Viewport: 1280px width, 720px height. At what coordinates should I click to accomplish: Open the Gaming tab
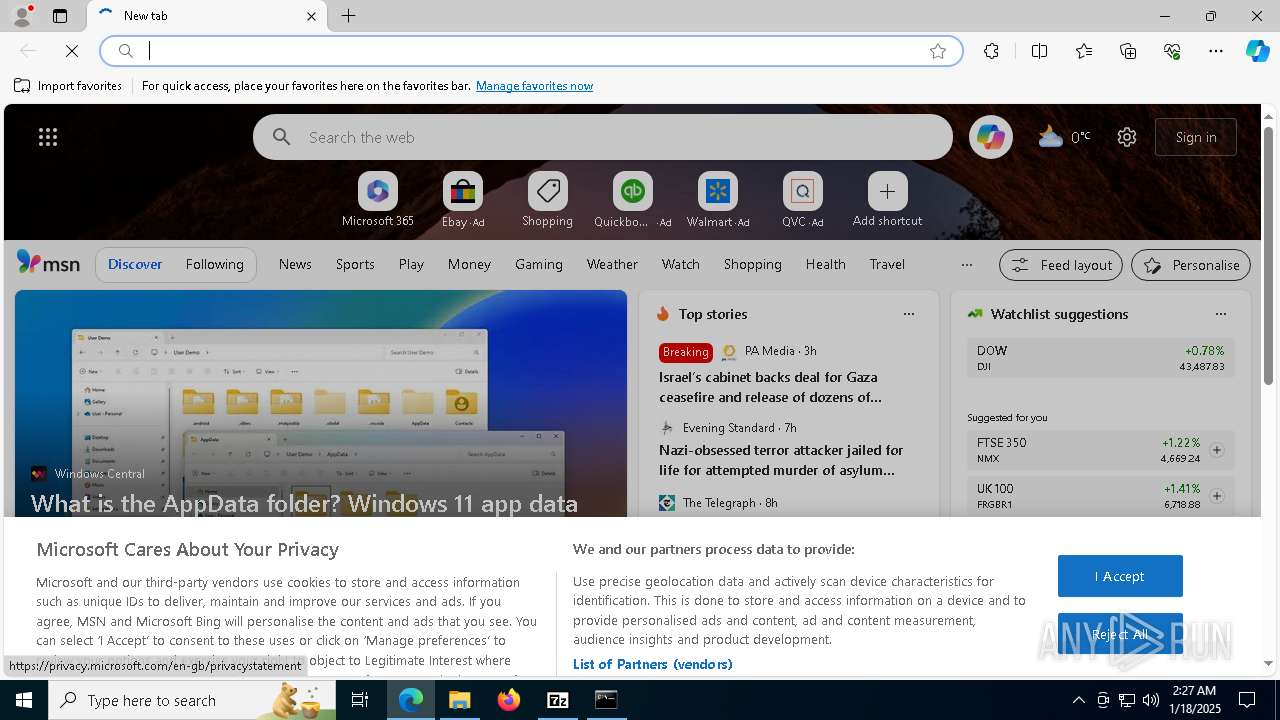tap(539, 264)
